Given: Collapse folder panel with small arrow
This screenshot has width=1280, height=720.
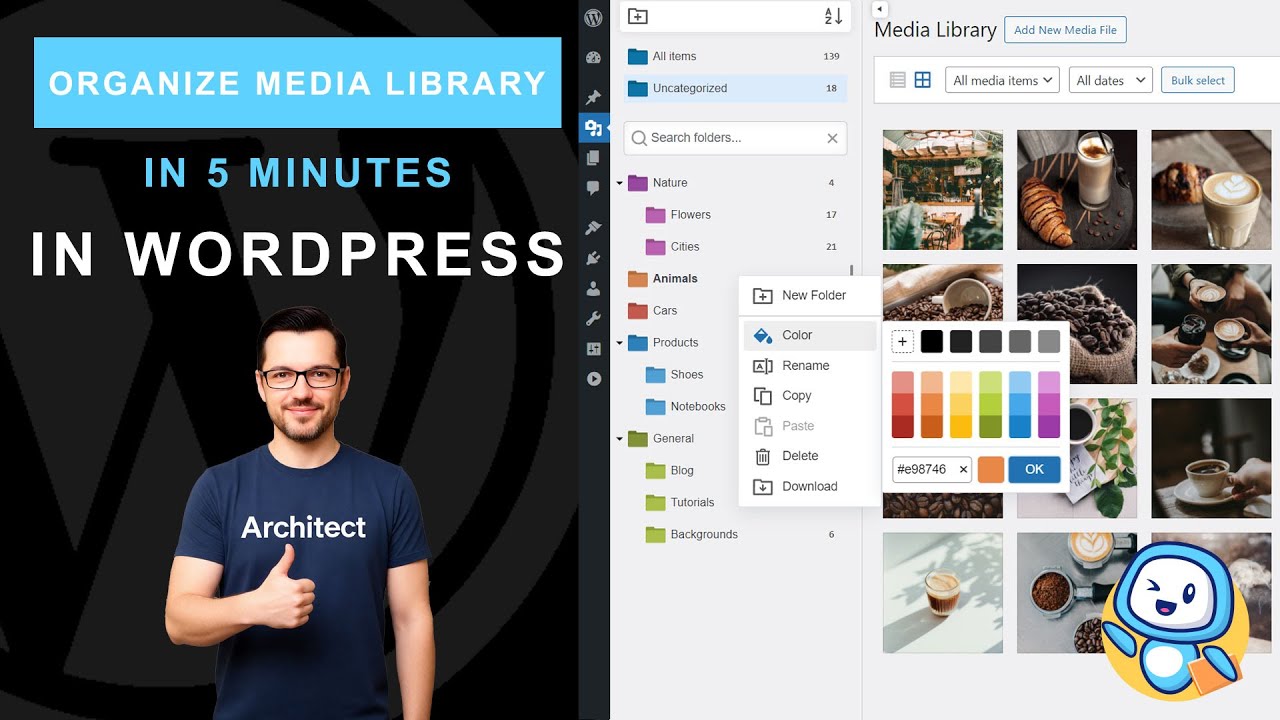Looking at the screenshot, I should [879, 9].
